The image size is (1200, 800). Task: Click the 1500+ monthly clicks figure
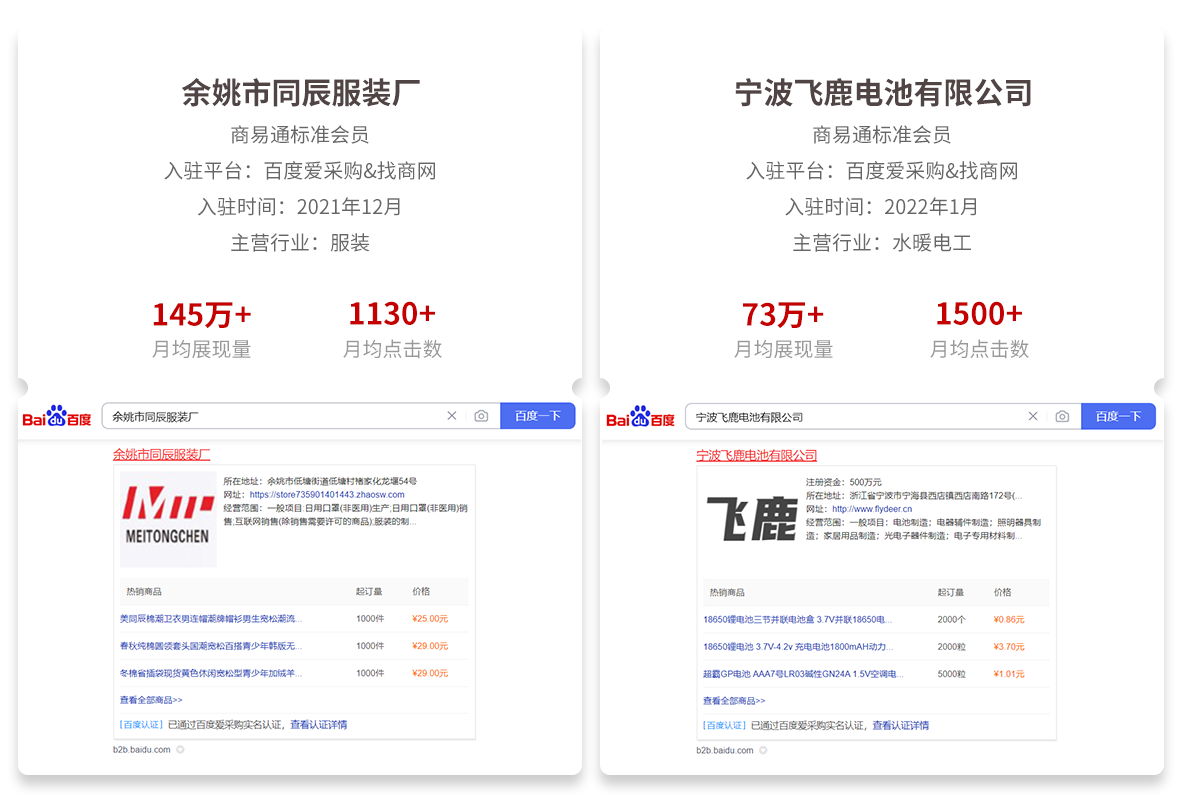[979, 314]
